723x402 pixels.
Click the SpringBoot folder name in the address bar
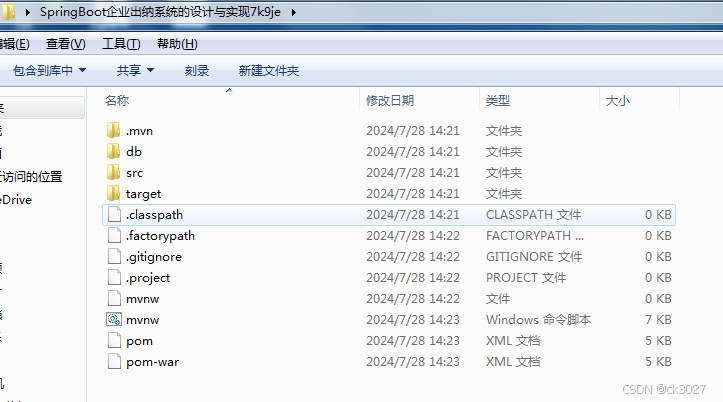point(160,12)
